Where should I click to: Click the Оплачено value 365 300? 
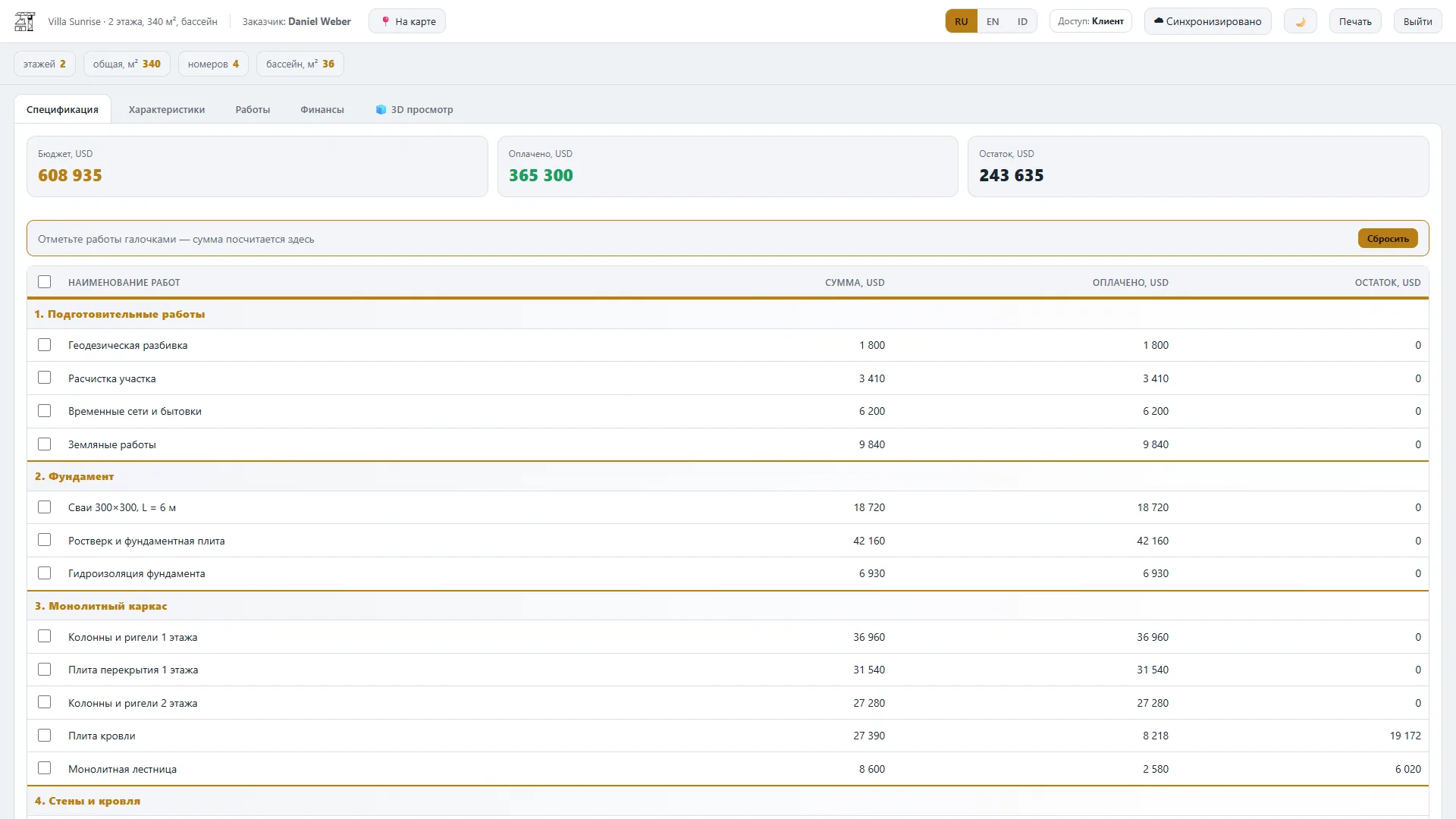pyautogui.click(x=541, y=175)
